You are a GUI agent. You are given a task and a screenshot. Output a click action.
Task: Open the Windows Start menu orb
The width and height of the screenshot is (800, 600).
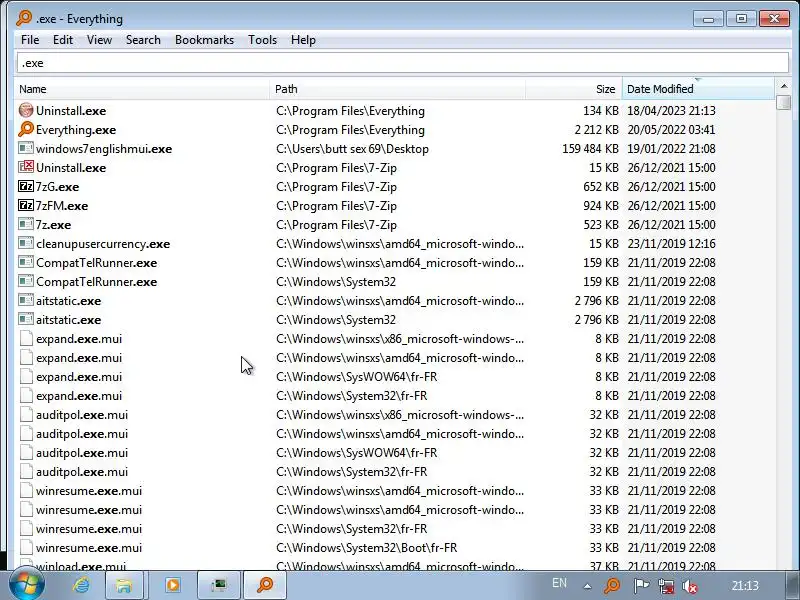click(x=27, y=585)
